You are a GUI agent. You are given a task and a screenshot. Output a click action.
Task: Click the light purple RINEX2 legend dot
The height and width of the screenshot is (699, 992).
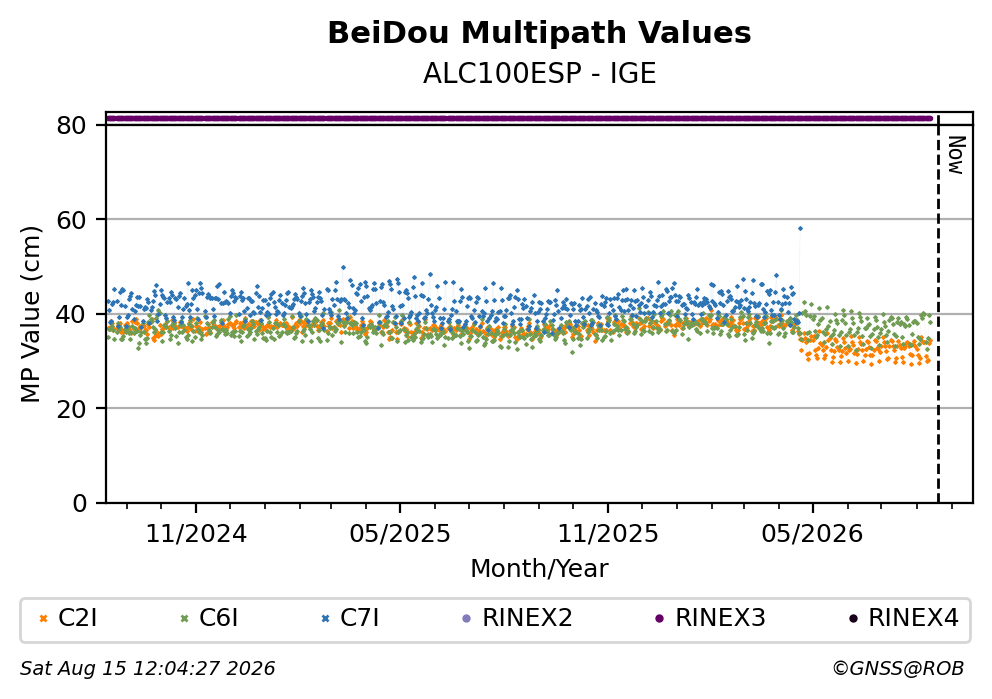pyautogui.click(x=467, y=619)
